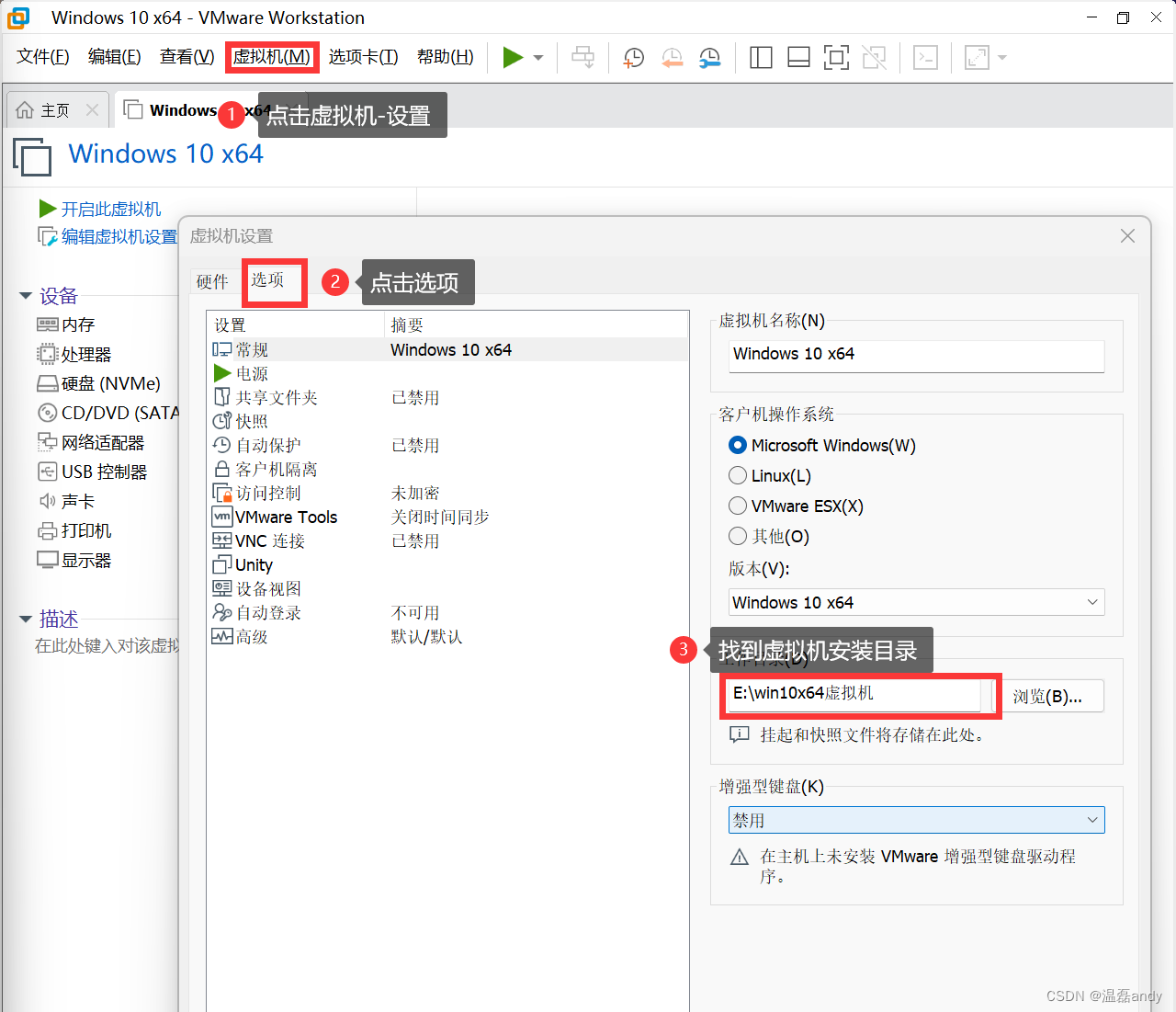Revert to snapshot using the toolbar icon
The width and height of the screenshot is (1176, 1012).
pos(673,58)
